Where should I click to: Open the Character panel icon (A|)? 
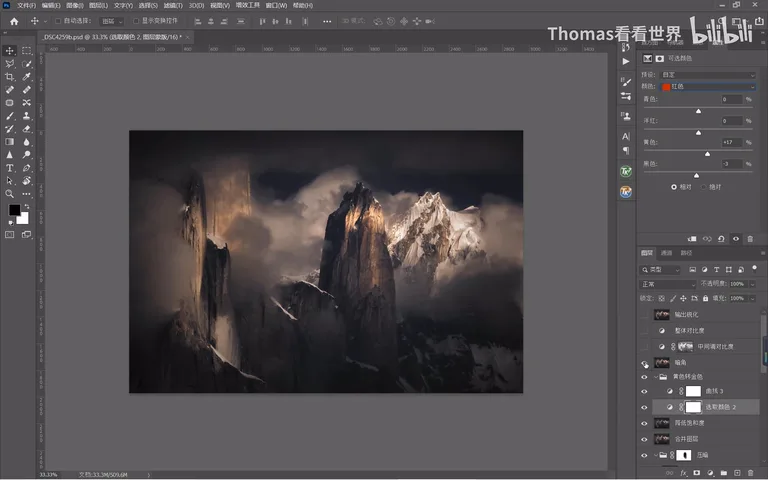point(625,136)
